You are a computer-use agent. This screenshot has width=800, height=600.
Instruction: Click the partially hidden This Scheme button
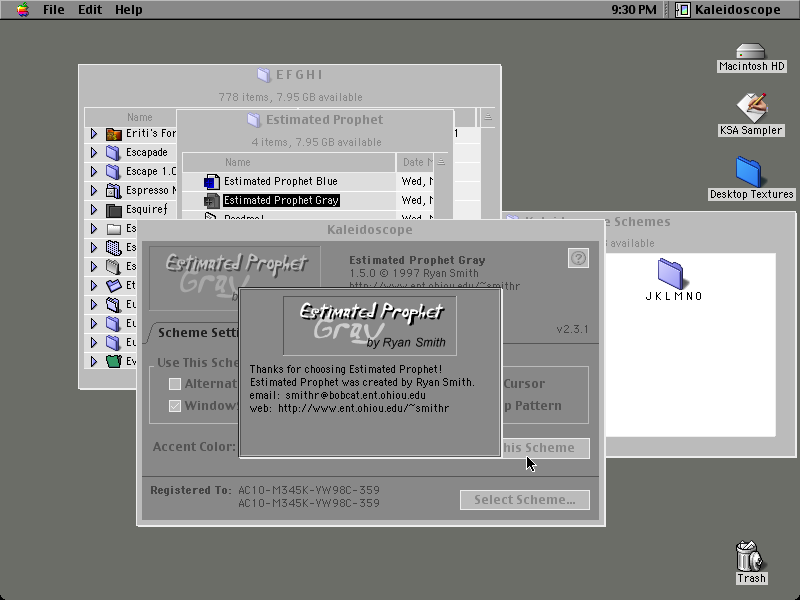tap(546, 448)
